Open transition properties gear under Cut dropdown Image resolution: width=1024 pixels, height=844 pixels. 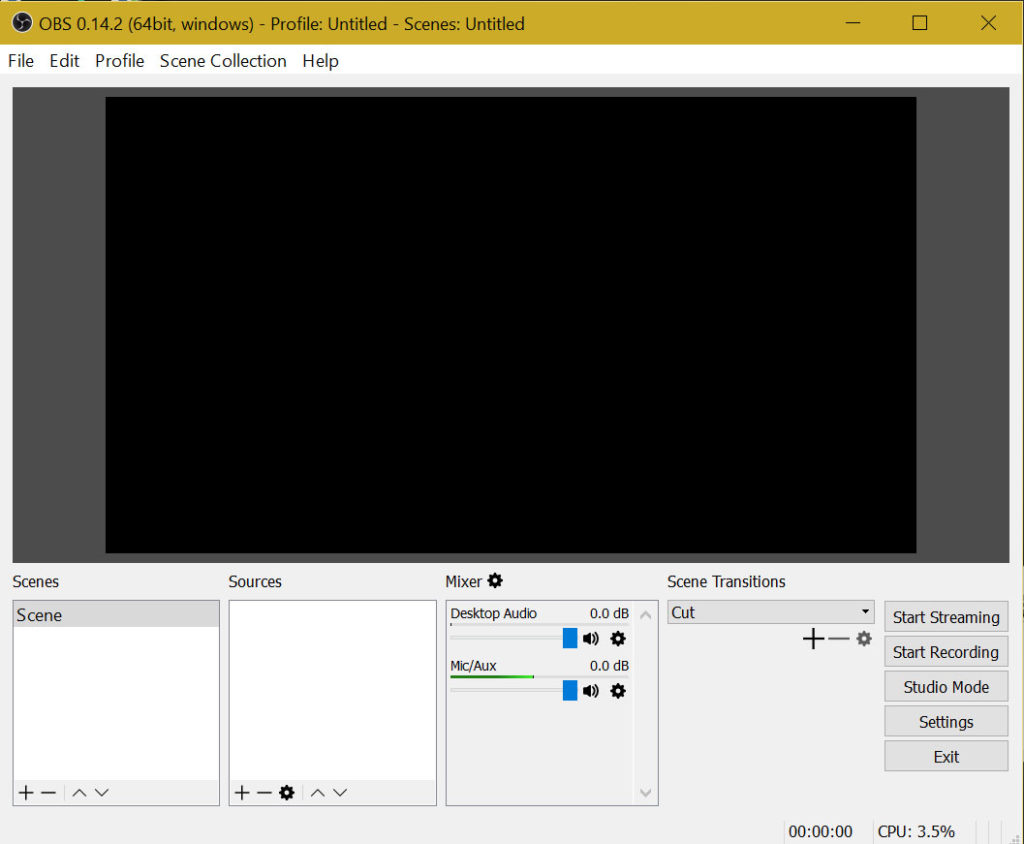[864, 638]
